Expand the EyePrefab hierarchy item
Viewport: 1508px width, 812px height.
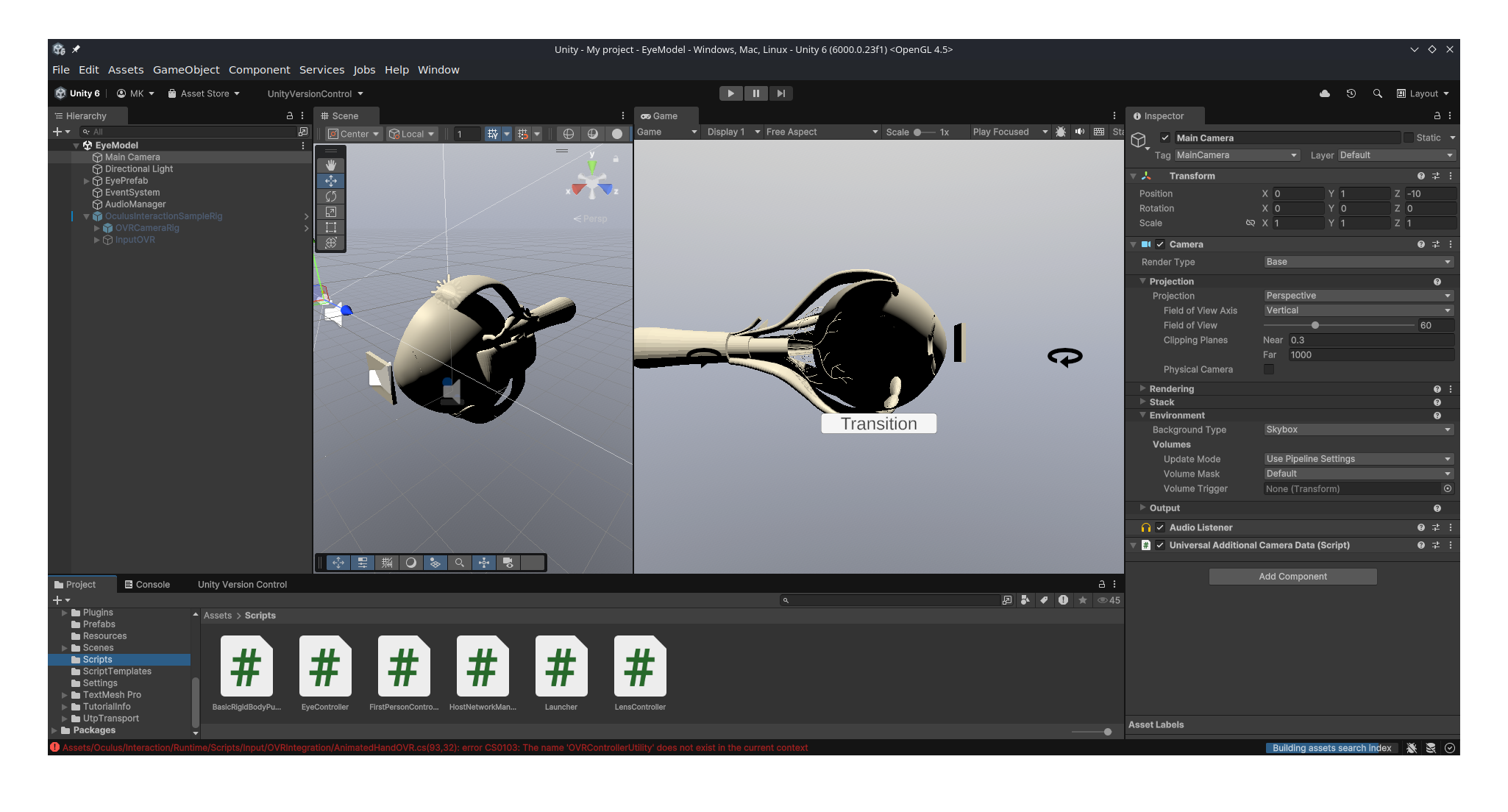87,181
